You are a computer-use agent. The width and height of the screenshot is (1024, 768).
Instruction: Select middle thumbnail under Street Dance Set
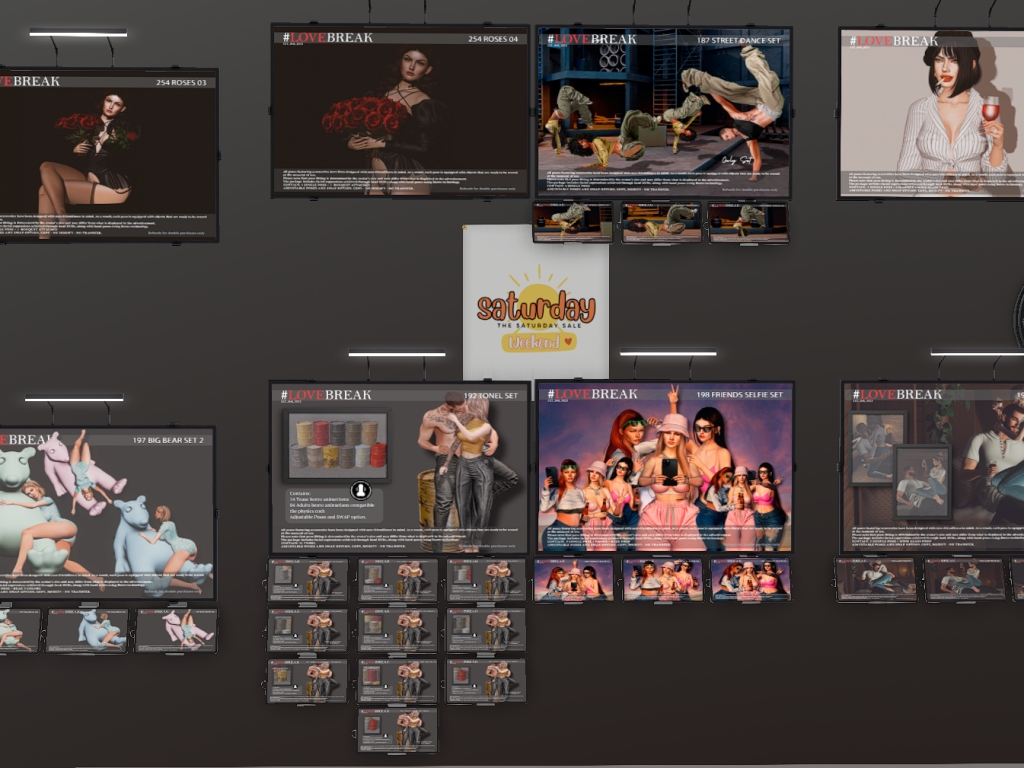[x=661, y=222]
